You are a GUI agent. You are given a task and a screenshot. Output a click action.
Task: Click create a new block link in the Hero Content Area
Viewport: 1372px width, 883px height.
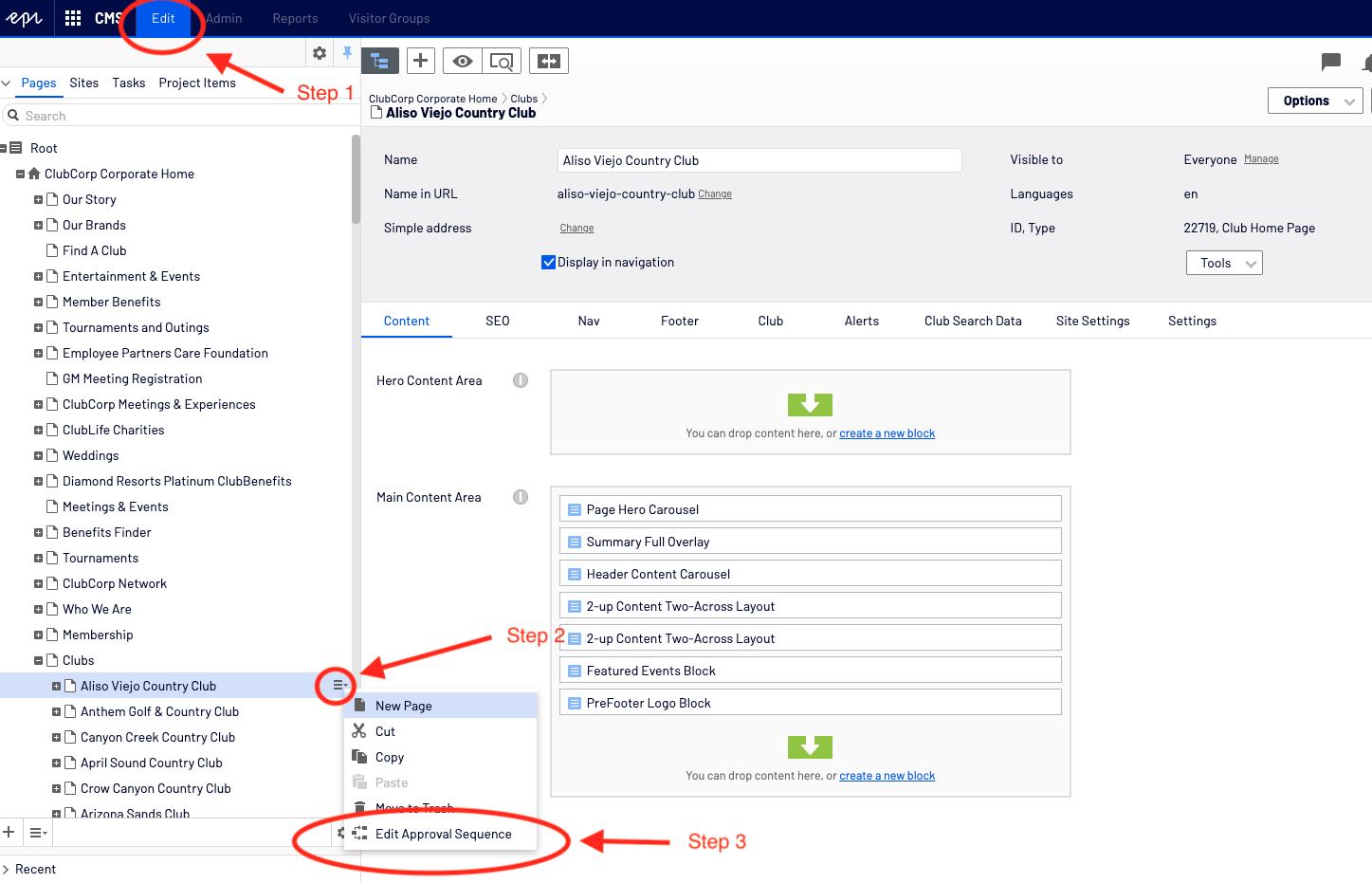pyautogui.click(x=887, y=433)
